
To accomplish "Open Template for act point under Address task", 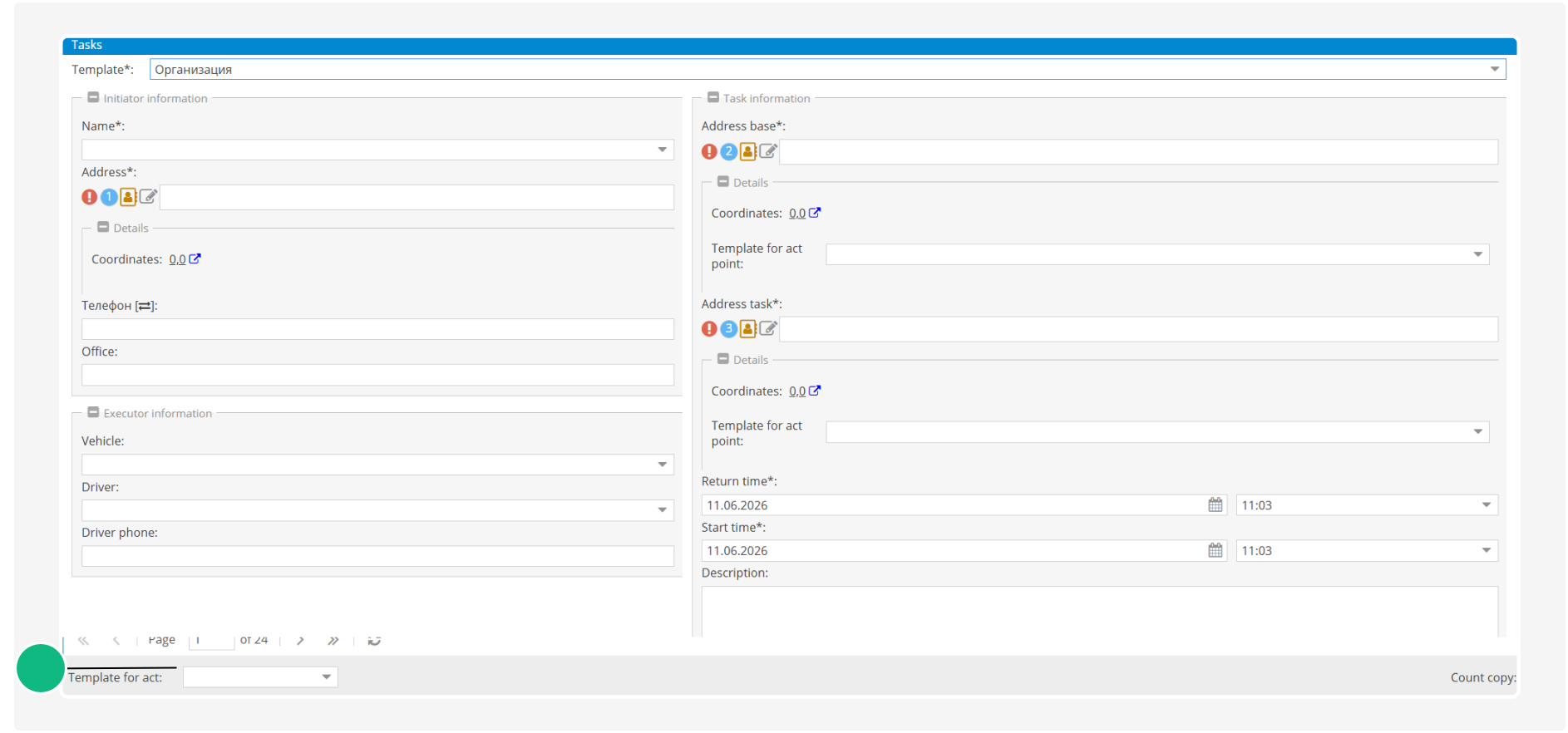I will point(1478,431).
